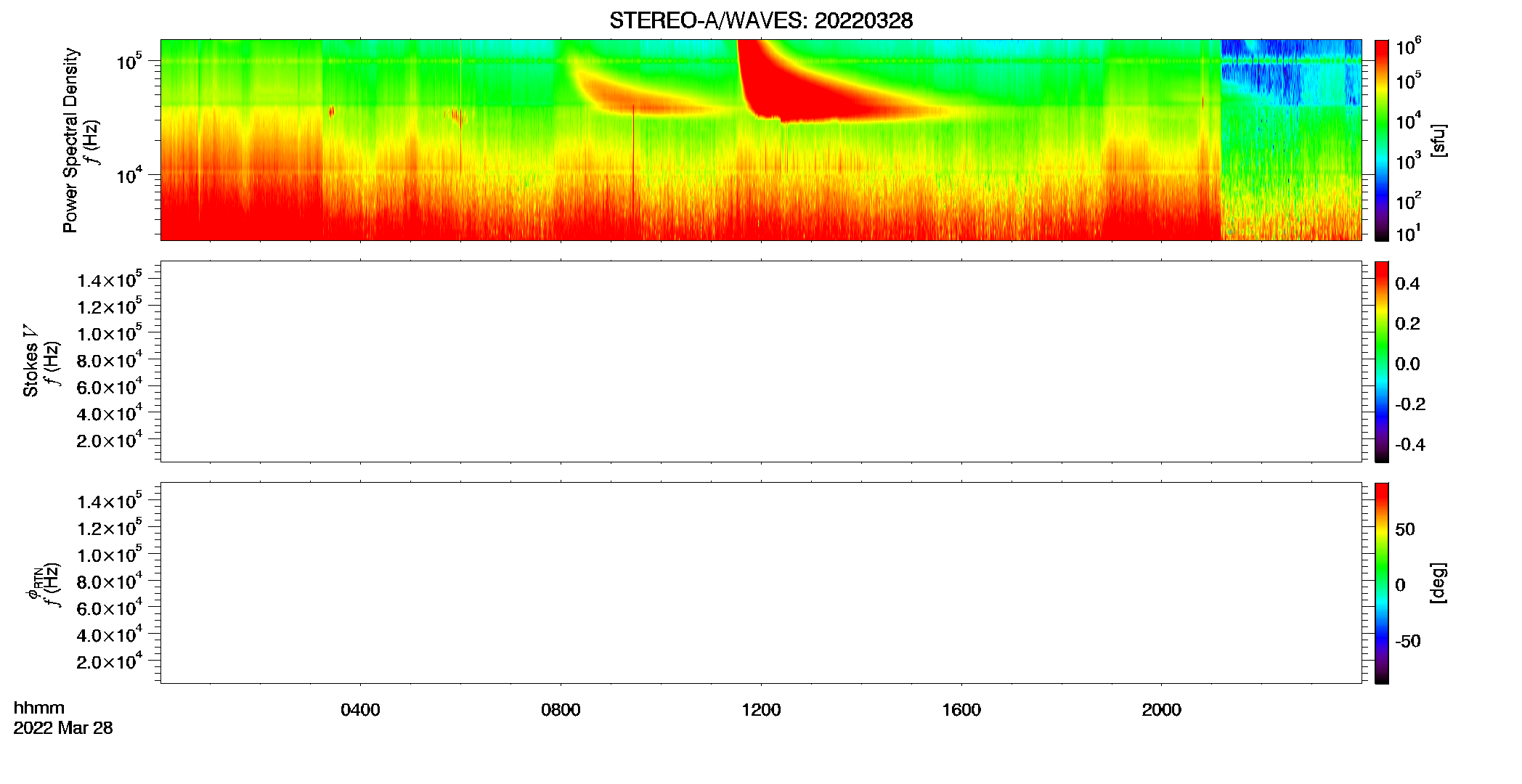This screenshot has width=1522, height=784.
Task: Click the 0.4 value on Stokes colorbar
Action: coord(1407,284)
